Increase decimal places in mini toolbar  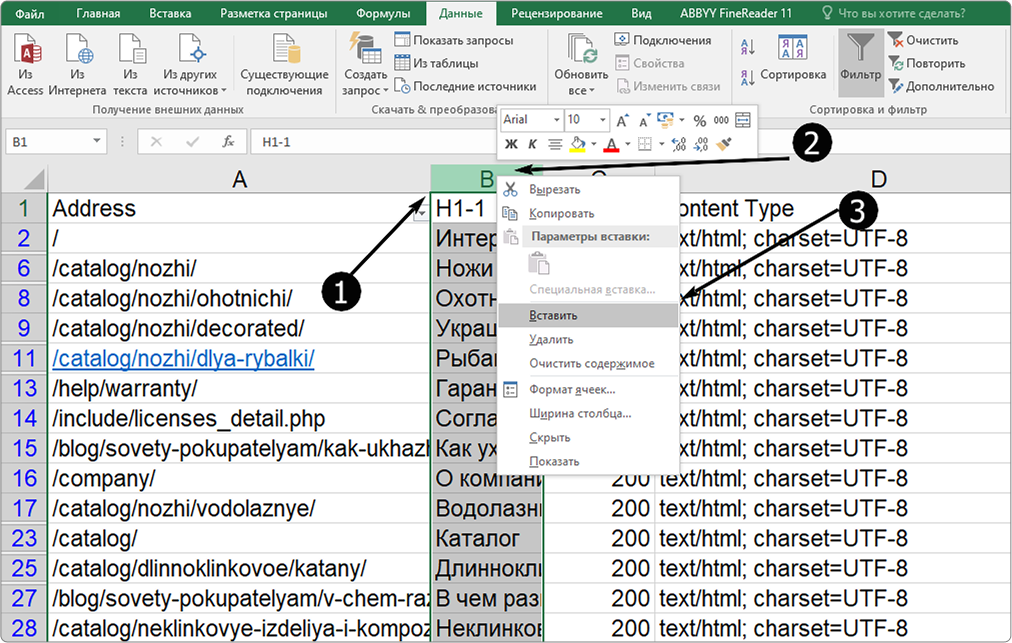(678, 144)
